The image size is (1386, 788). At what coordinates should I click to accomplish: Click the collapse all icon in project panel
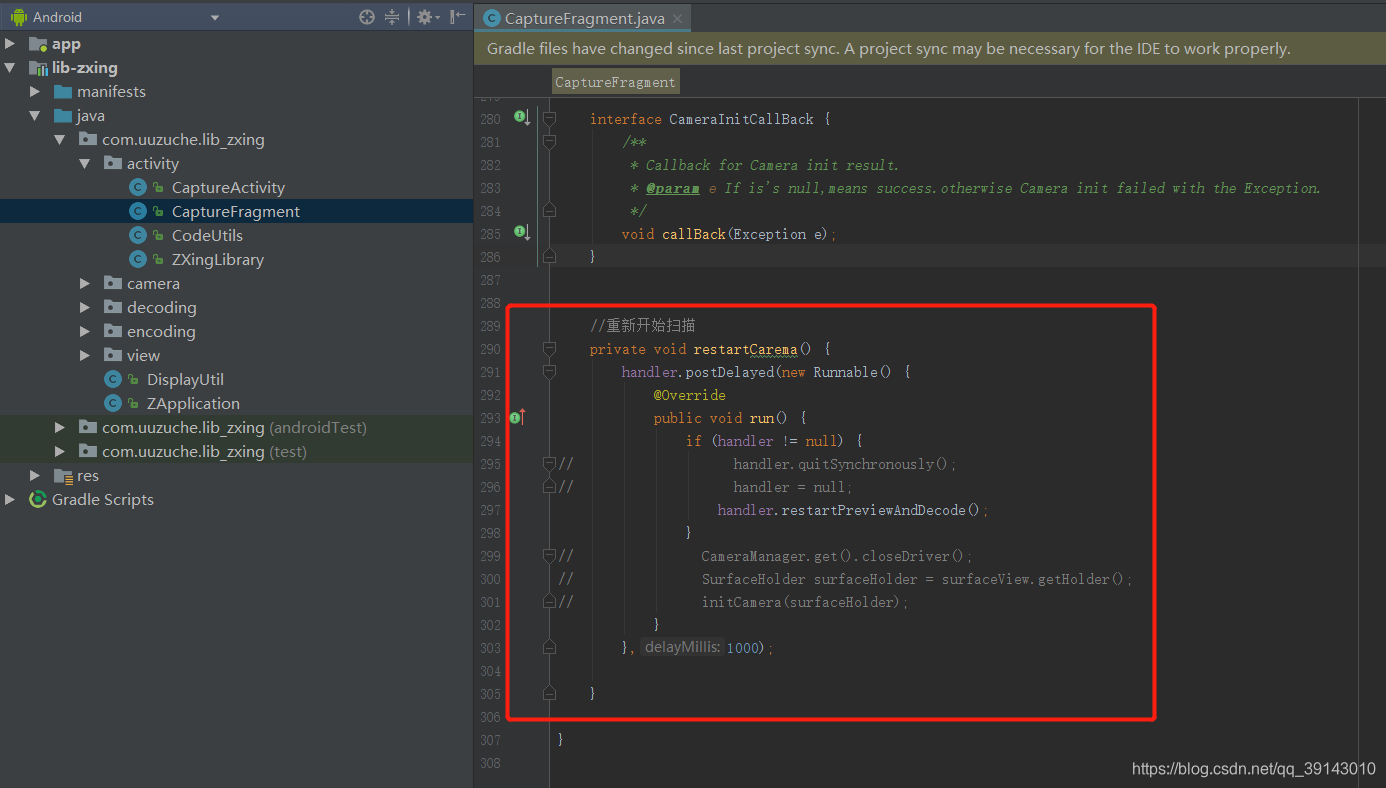pyautogui.click(x=392, y=17)
